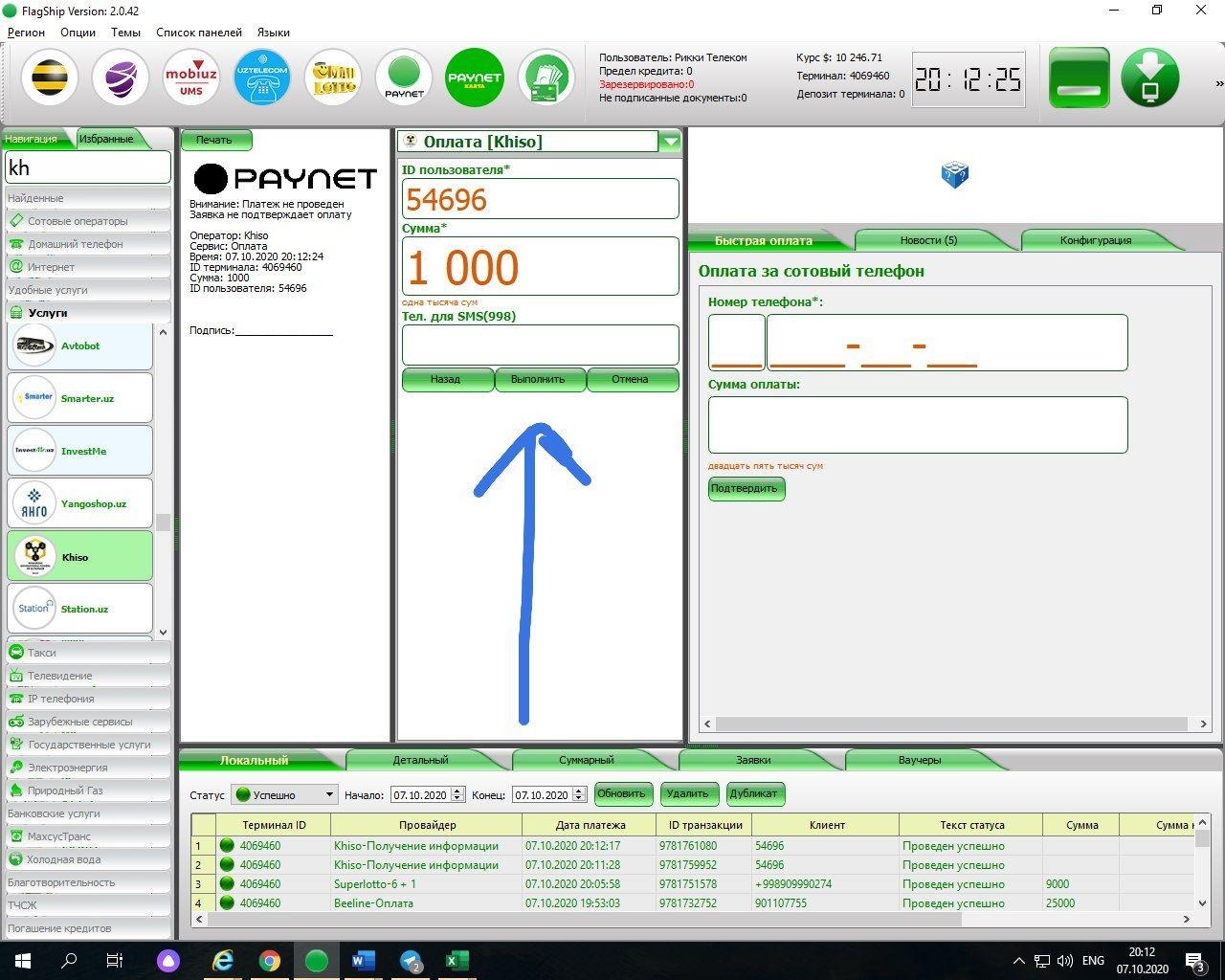Select the Yangoshop.uz service
This screenshot has height=980, width=1225.
point(80,502)
